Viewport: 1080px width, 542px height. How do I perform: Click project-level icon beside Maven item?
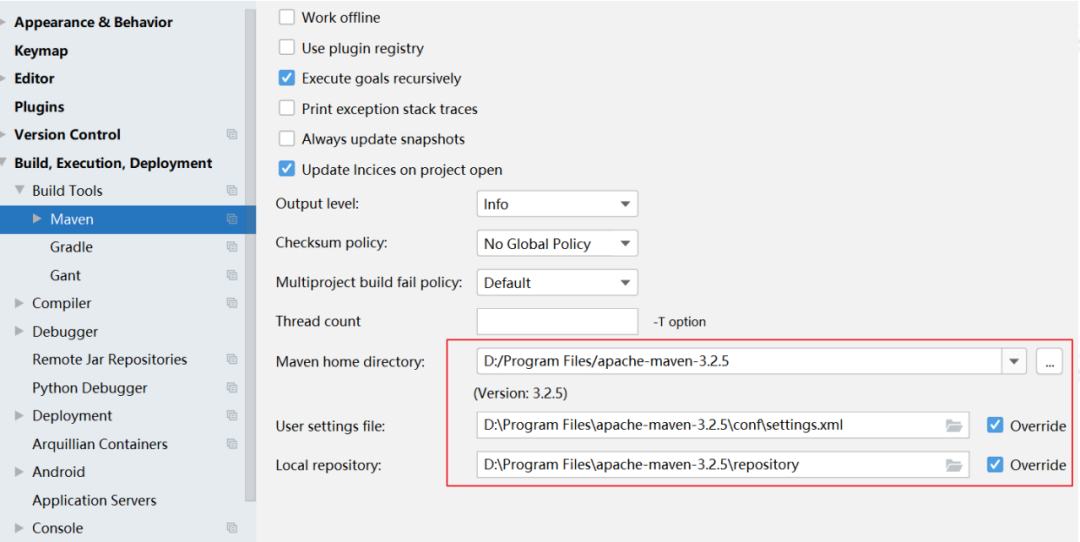232,219
